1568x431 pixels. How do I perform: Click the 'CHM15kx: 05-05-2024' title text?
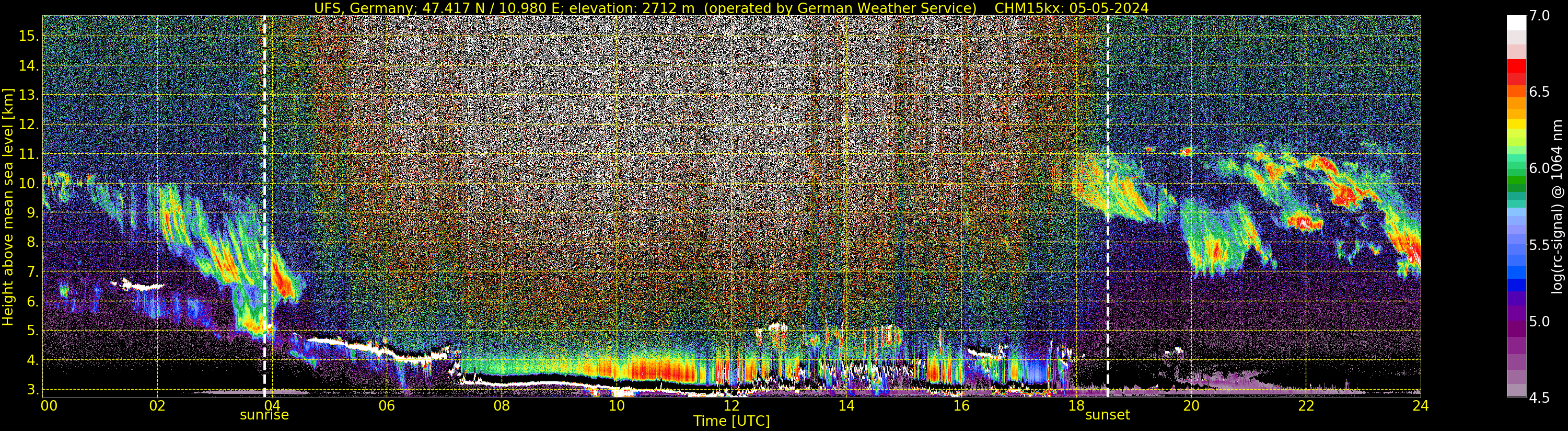(x=1071, y=8)
